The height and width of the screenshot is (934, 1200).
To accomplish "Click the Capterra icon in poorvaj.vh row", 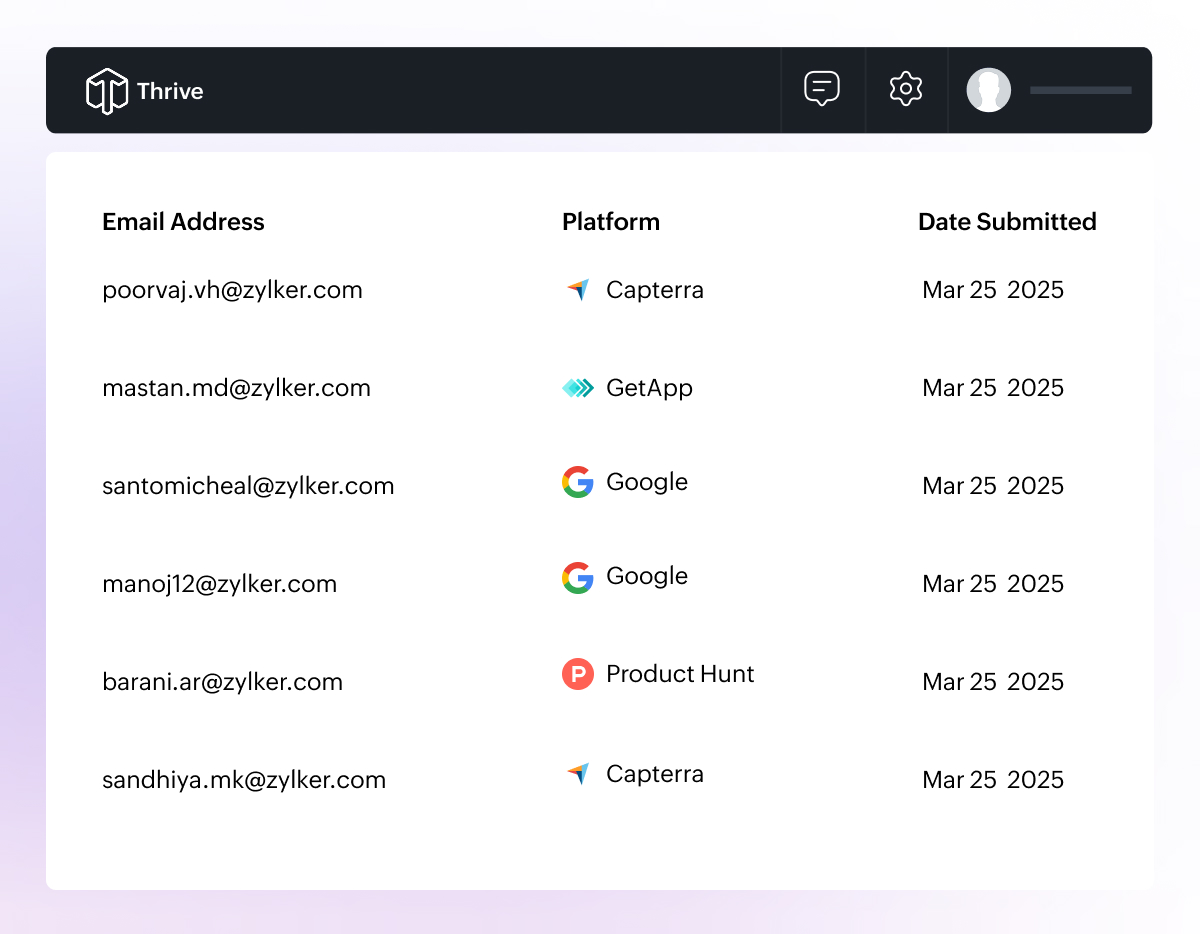I will point(578,290).
